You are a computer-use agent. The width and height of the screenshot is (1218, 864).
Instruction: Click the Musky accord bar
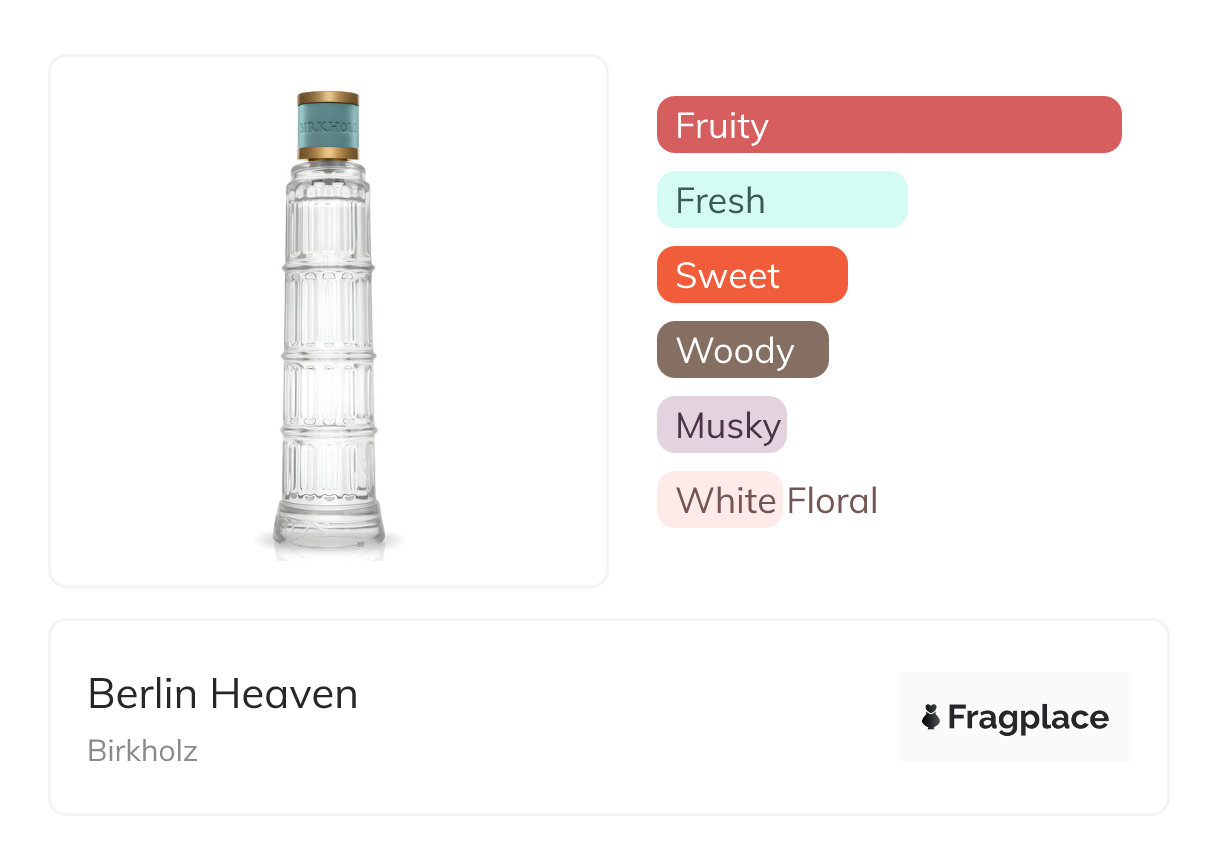point(721,425)
